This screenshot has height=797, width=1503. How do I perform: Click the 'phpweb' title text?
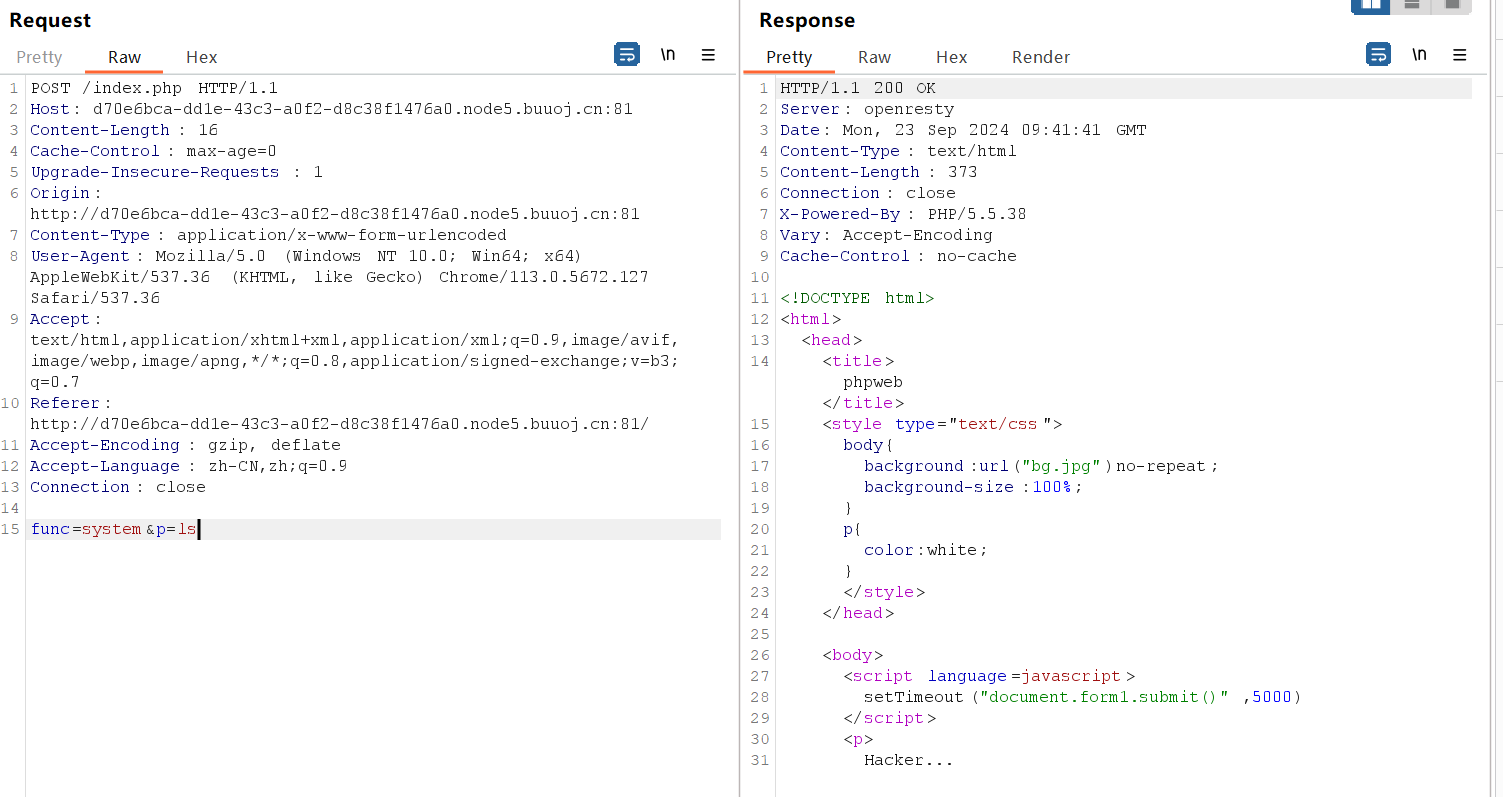click(873, 382)
